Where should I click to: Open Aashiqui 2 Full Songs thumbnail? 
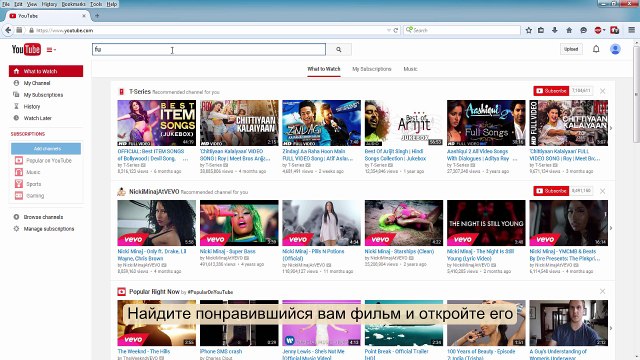(486, 123)
